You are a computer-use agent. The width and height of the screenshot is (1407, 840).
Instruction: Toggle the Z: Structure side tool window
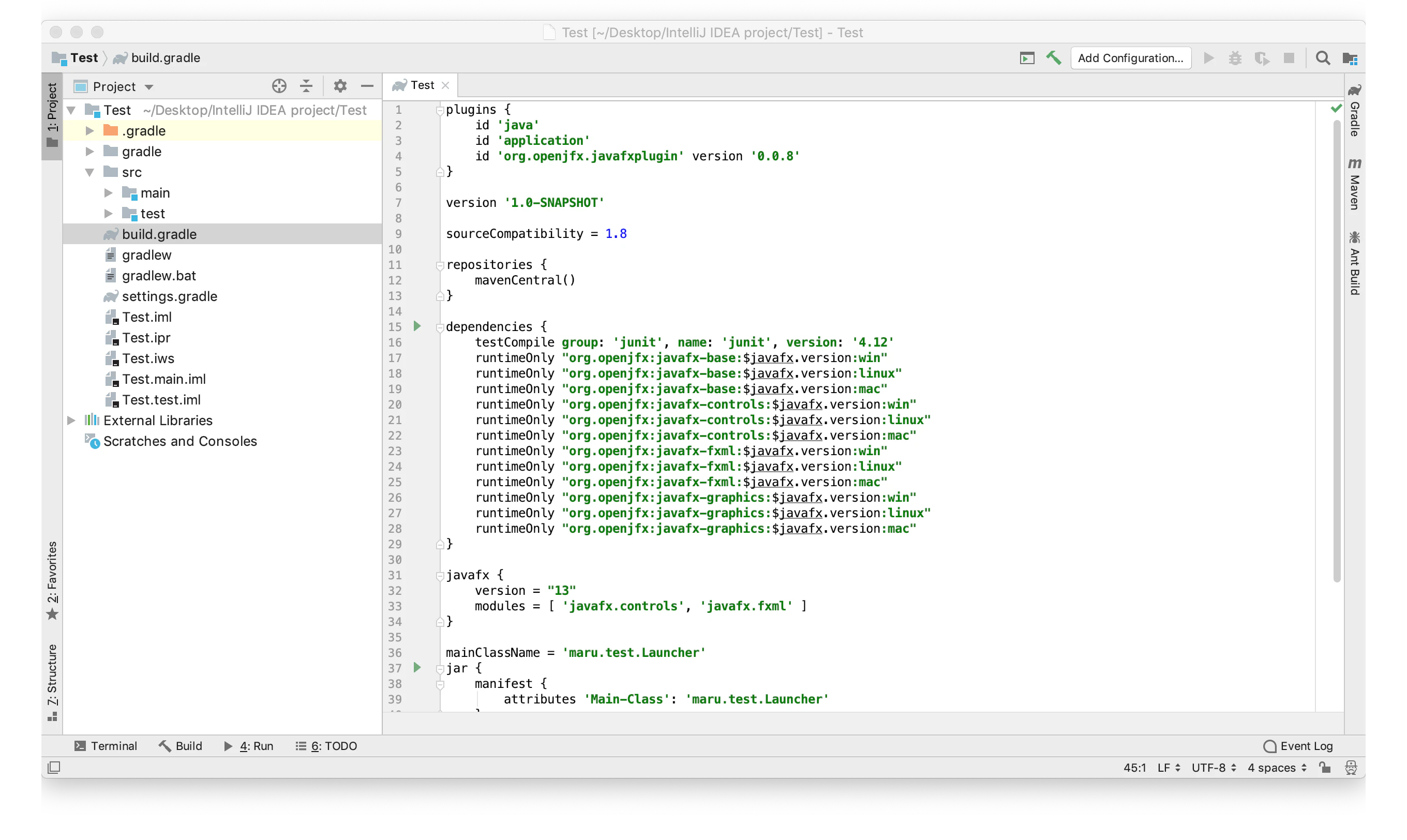click(52, 683)
